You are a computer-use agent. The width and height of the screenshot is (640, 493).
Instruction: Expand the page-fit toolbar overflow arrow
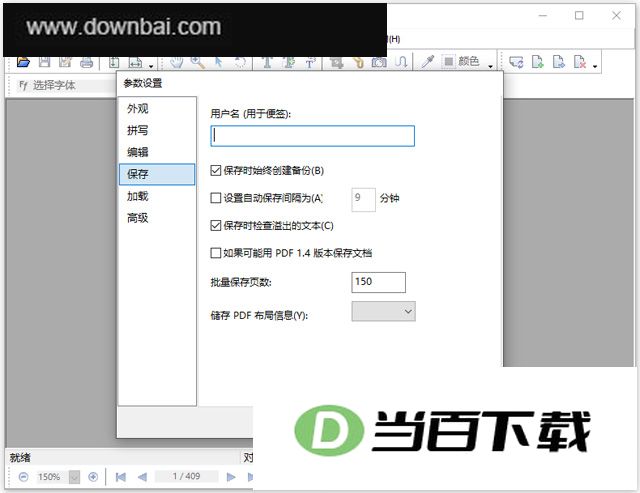[151, 66]
